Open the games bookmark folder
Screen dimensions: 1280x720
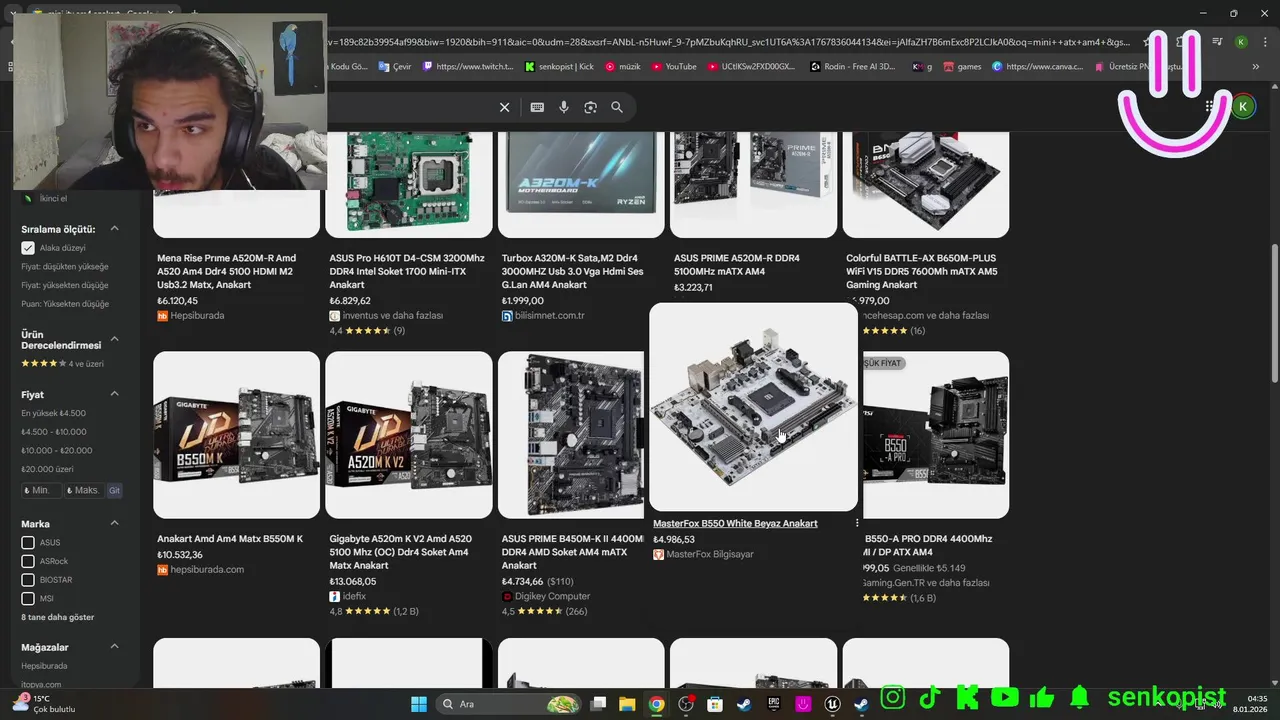click(961, 67)
